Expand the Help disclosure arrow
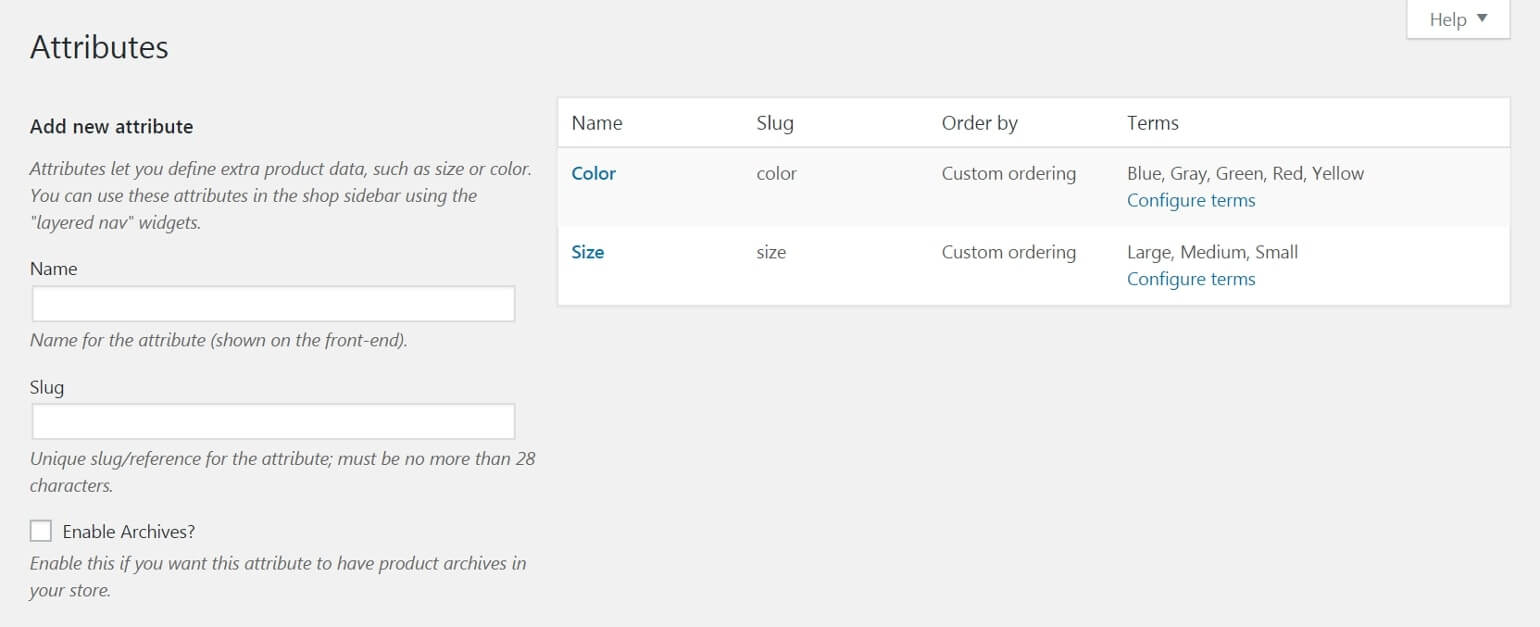The width and height of the screenshot is (1540, 627). (1483, 19)
